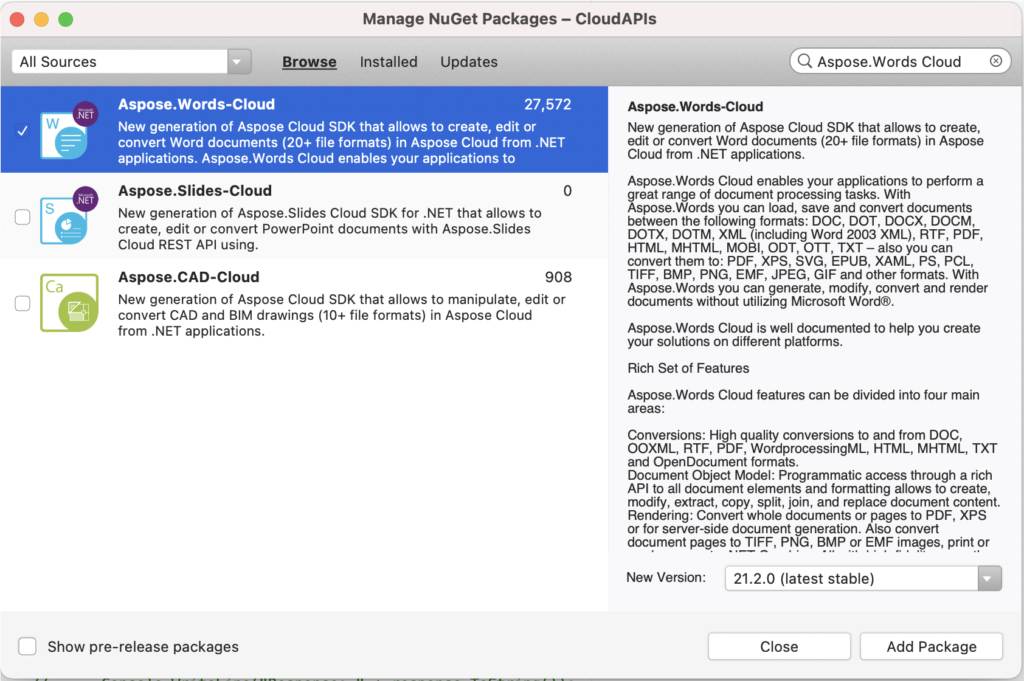
Task: Tick the Aspose.CAD-Cloud package checkbox
Action: coord(22,303)
